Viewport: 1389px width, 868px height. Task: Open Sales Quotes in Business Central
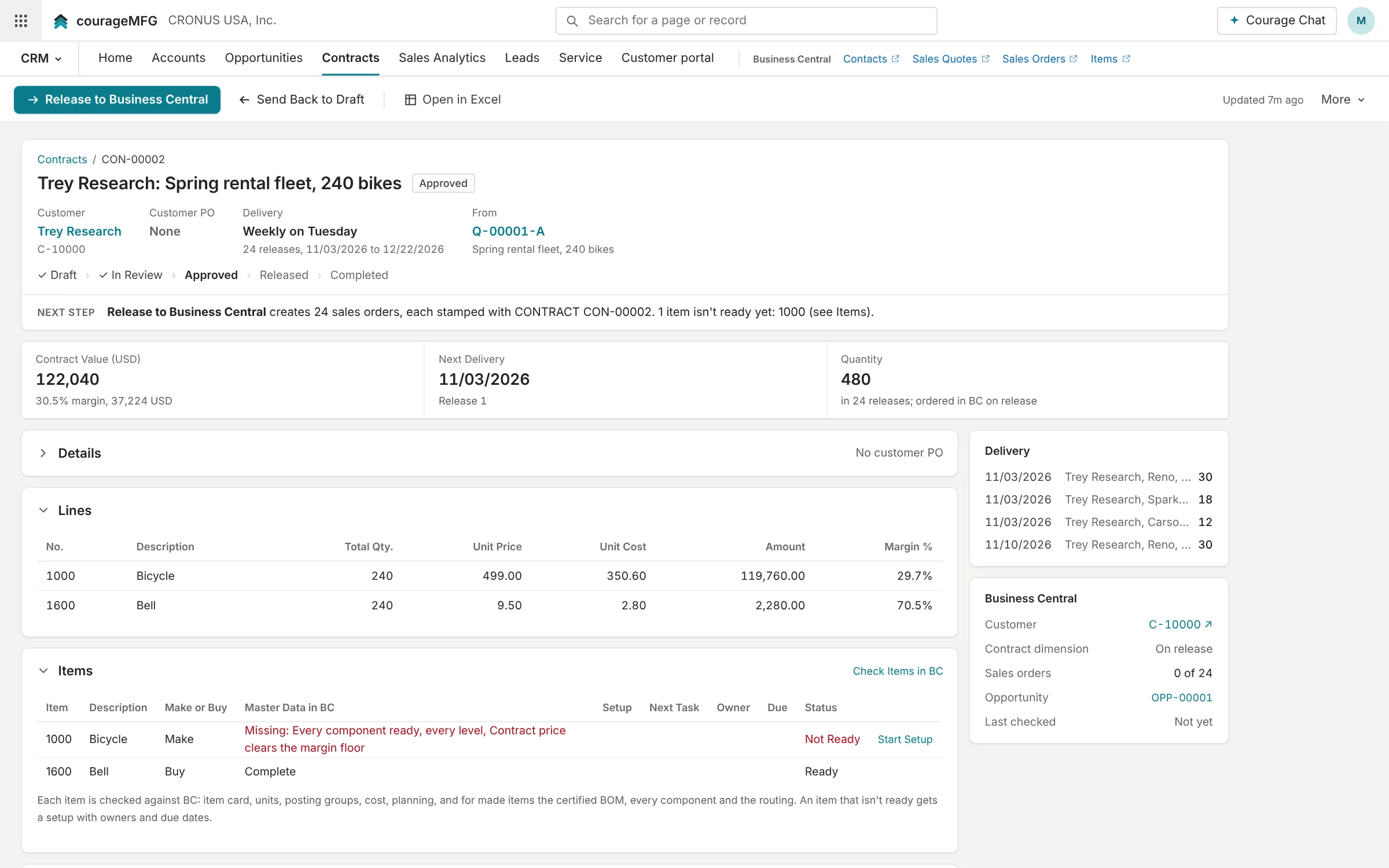coord(951,59)
